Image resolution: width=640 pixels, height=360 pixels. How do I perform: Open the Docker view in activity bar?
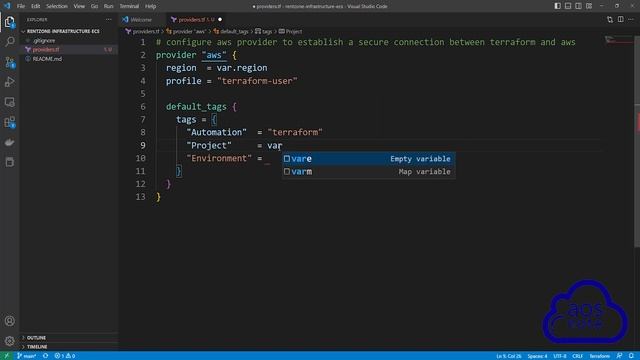click(x=10, y=142)
